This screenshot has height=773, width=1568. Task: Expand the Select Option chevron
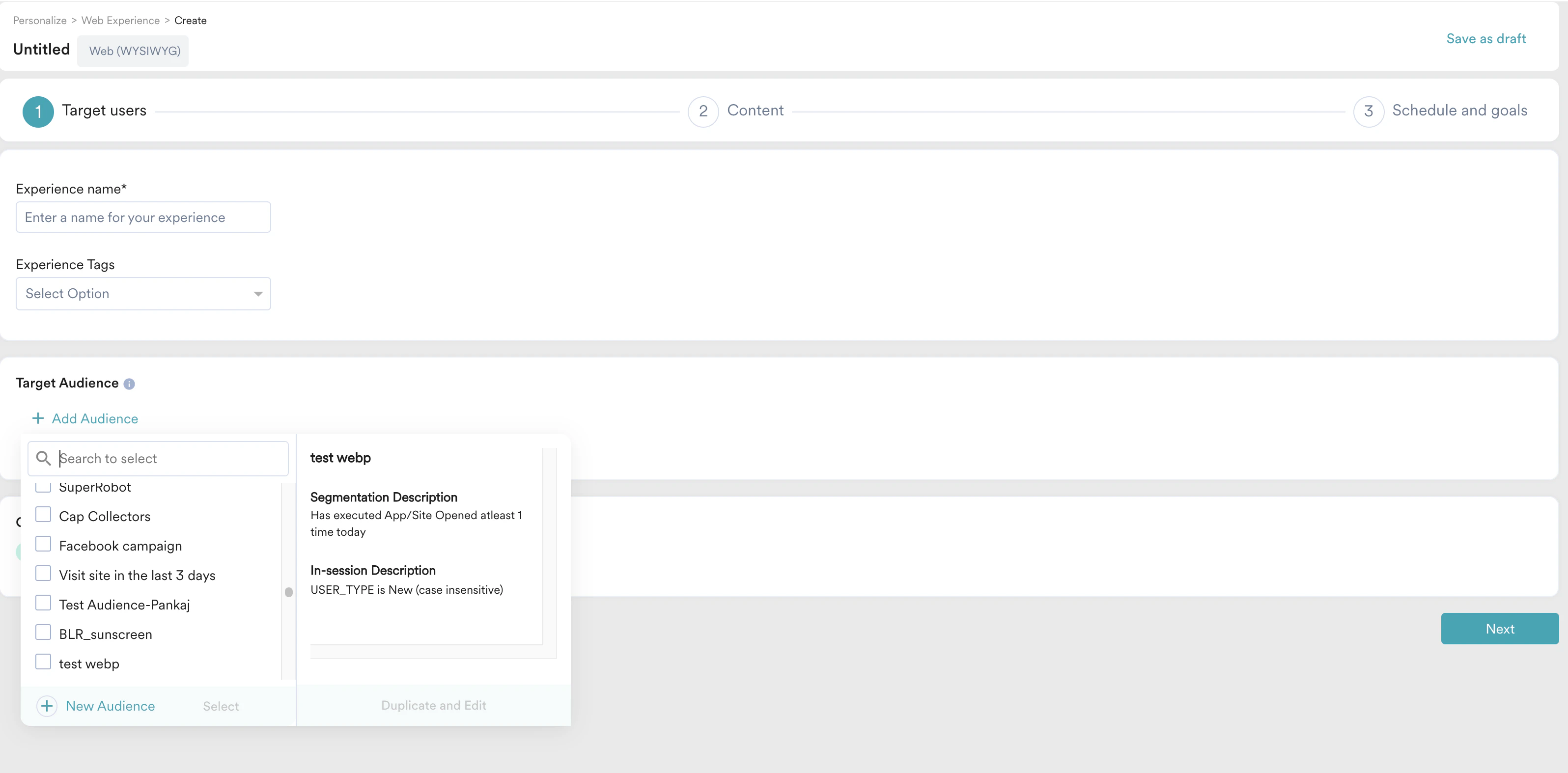[x=257, y=293]
